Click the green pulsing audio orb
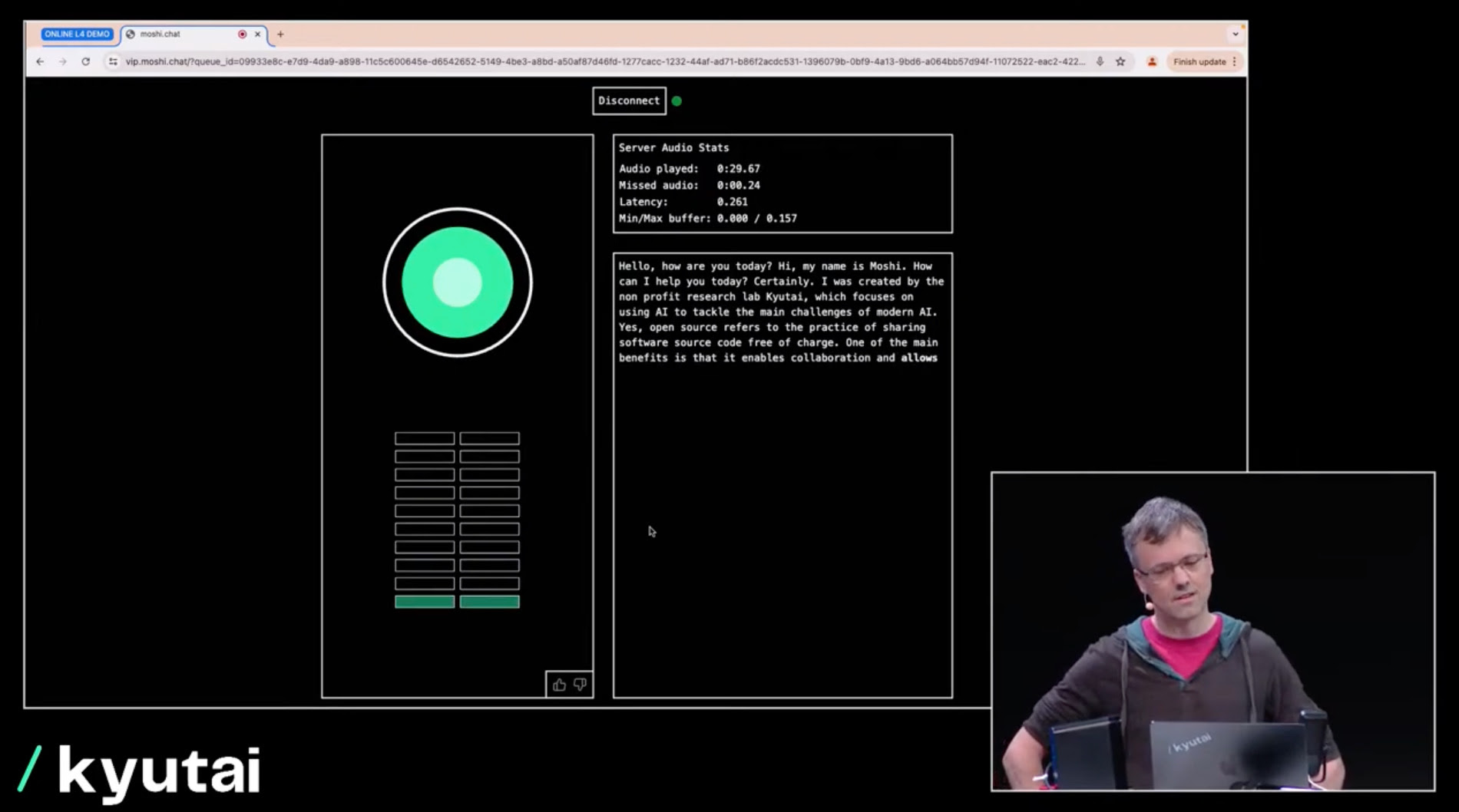Viewport: 1459px width, 812px height. (x=458, y=282)
